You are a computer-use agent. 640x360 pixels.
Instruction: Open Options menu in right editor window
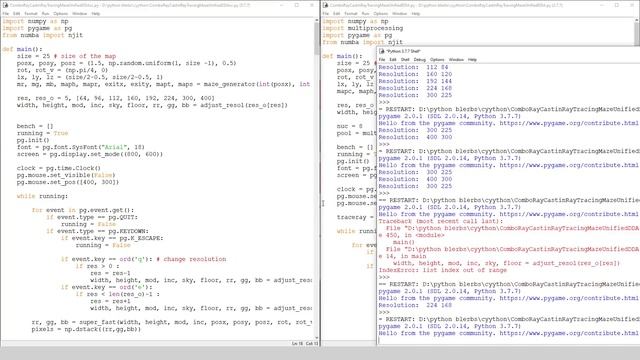click(380, 13)
